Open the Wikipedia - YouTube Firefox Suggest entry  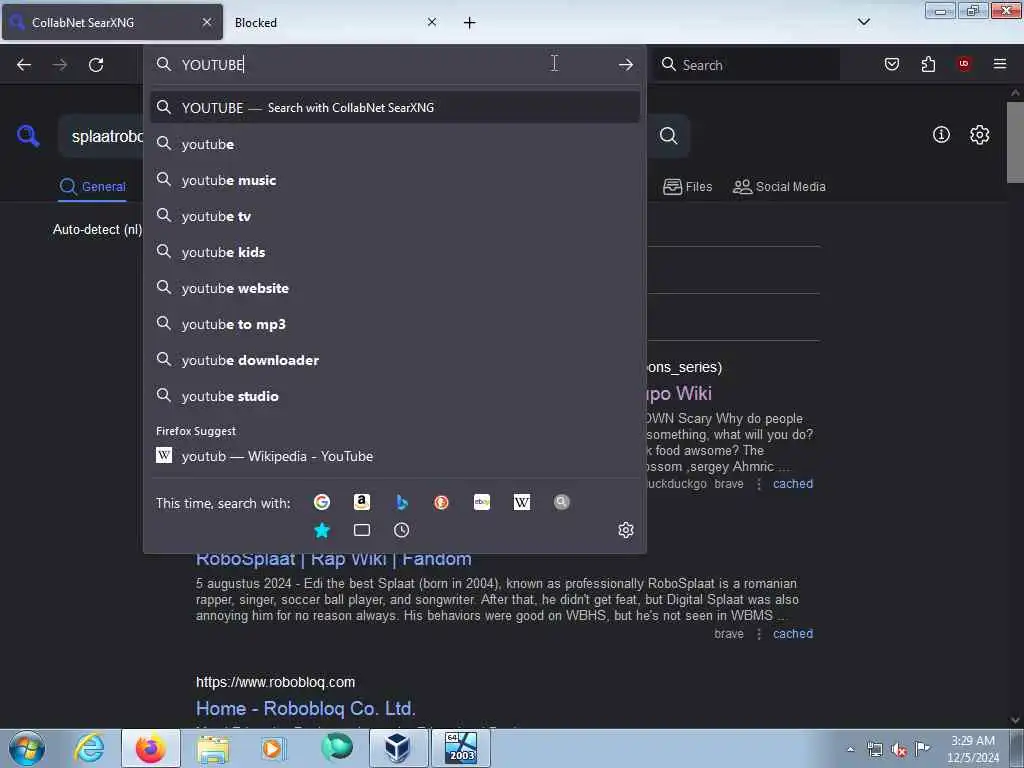pos(395,456)
